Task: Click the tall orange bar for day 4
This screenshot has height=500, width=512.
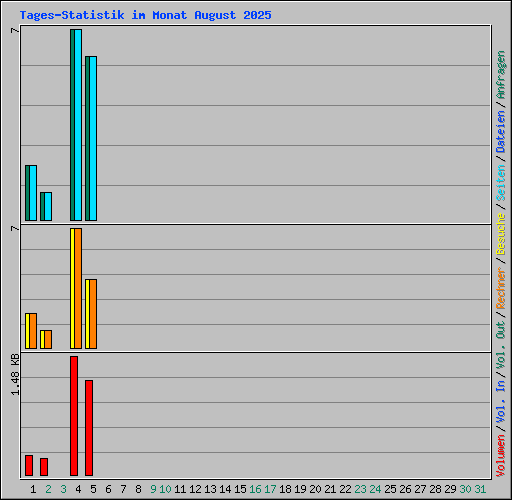Action: coord(78,289)
